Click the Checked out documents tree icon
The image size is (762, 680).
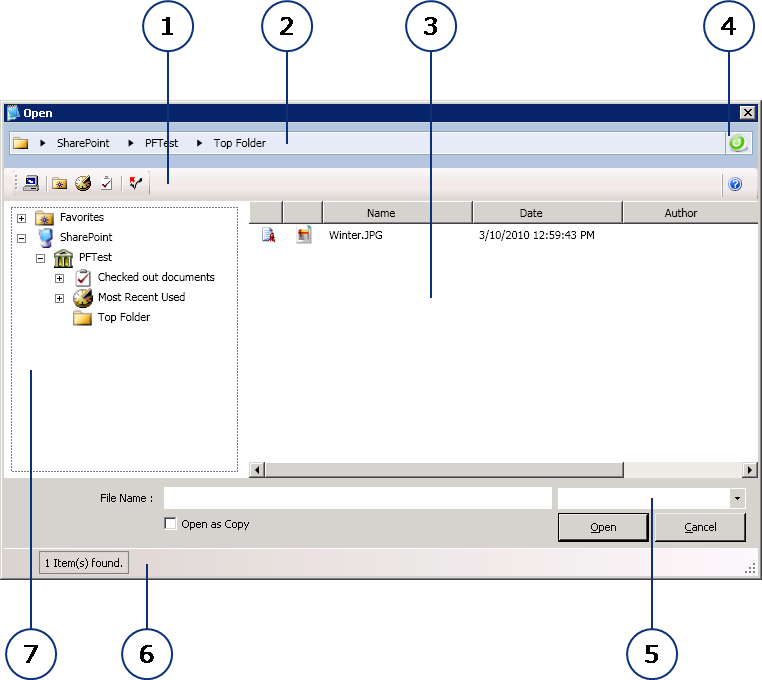[83, 278]
